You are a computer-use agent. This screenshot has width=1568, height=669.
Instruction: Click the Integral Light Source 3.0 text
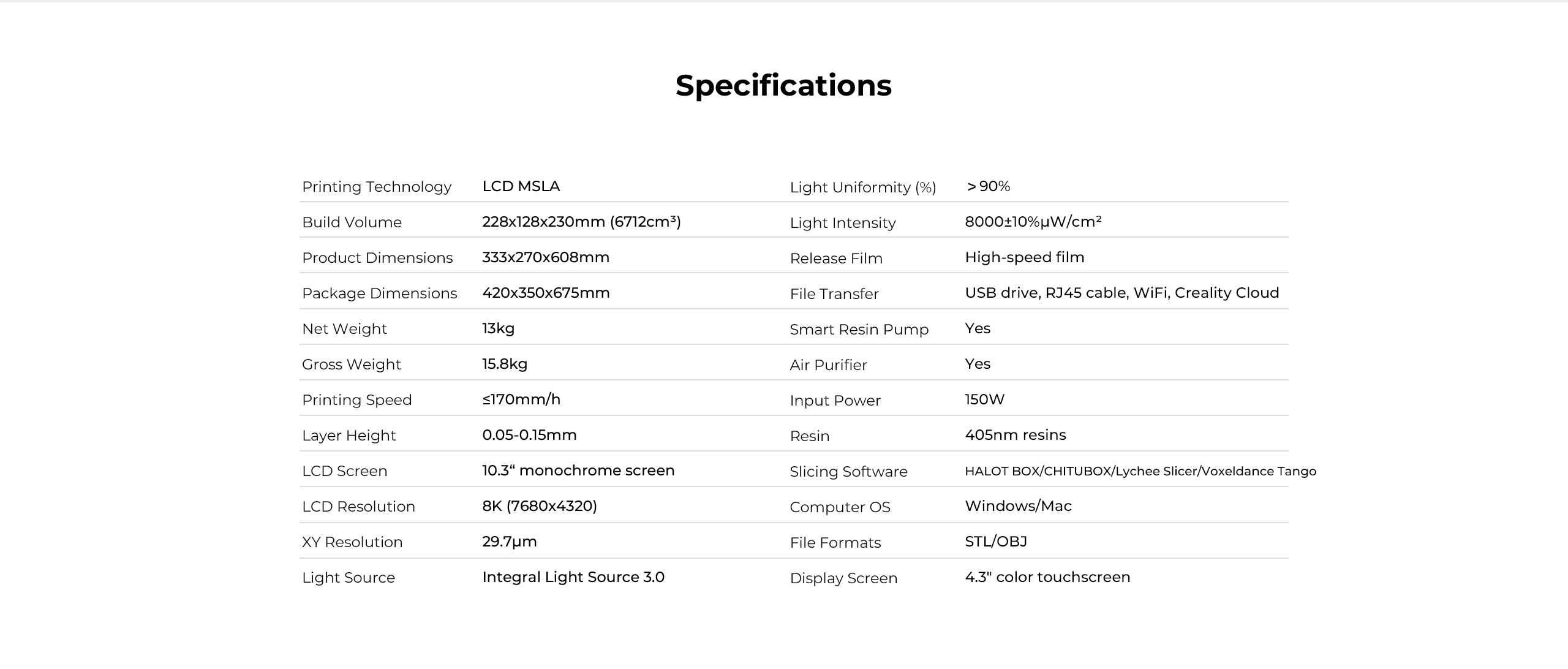tap(573, 577)
